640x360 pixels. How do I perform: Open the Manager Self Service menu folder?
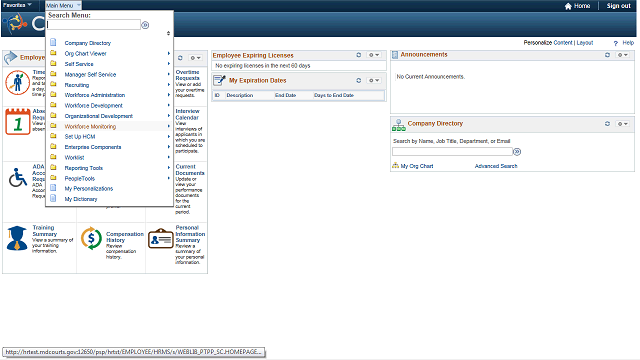pos(90,75)
